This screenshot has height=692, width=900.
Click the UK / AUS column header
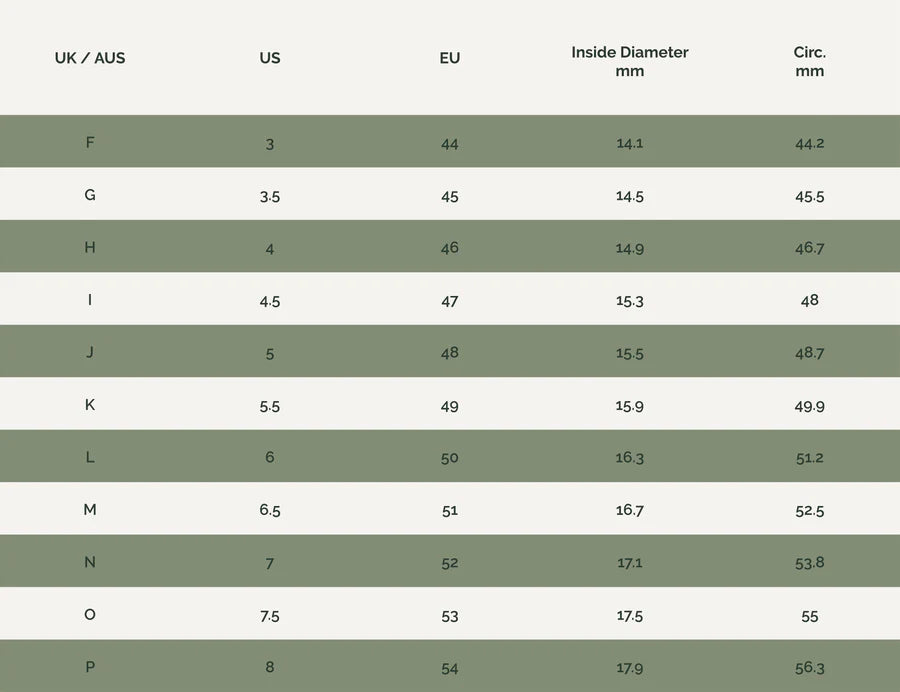90,58
